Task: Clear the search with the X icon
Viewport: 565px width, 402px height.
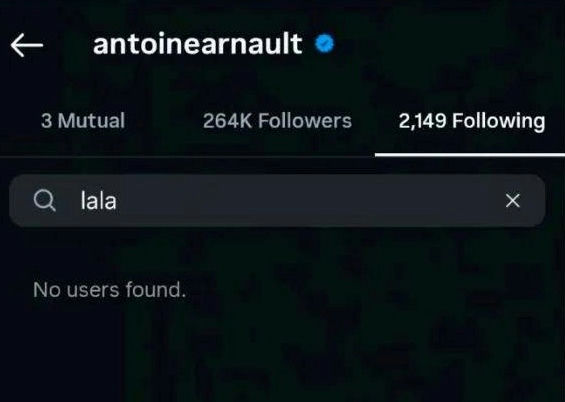Action: 512,201
